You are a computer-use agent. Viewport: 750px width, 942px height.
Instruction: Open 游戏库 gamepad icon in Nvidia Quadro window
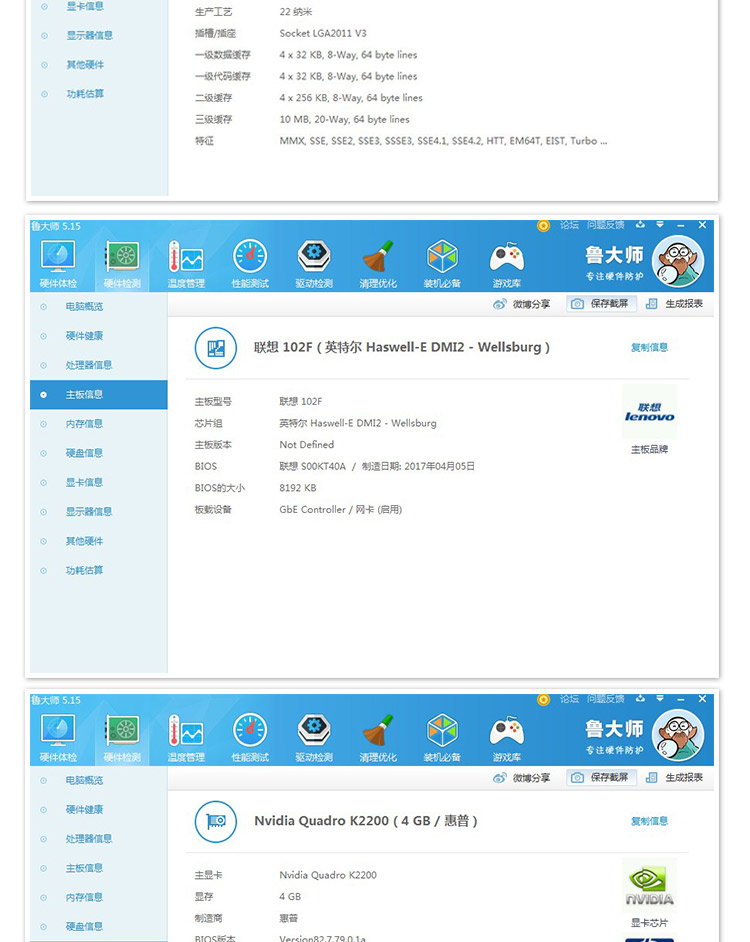tap(507, 738)
